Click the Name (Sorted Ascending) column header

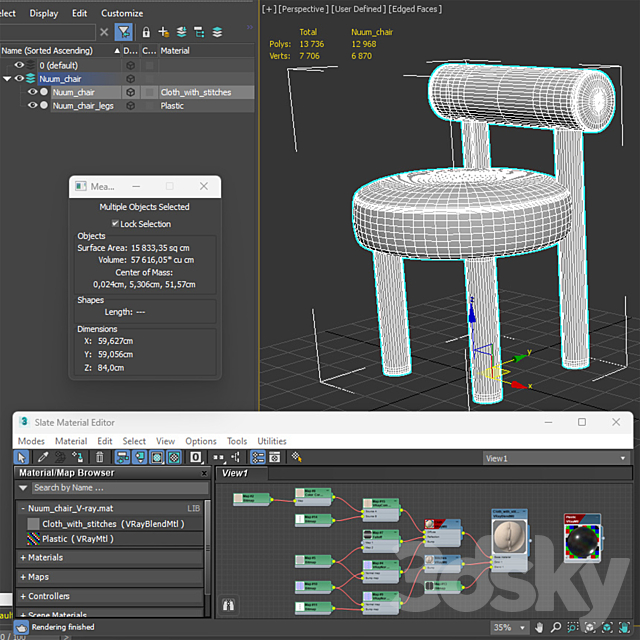click(45, 50)
